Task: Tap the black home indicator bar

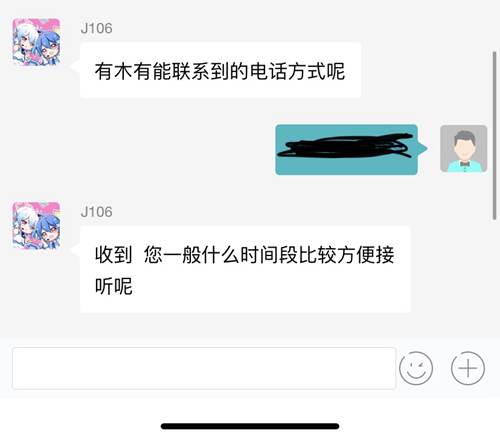Action: click(250, 426)
